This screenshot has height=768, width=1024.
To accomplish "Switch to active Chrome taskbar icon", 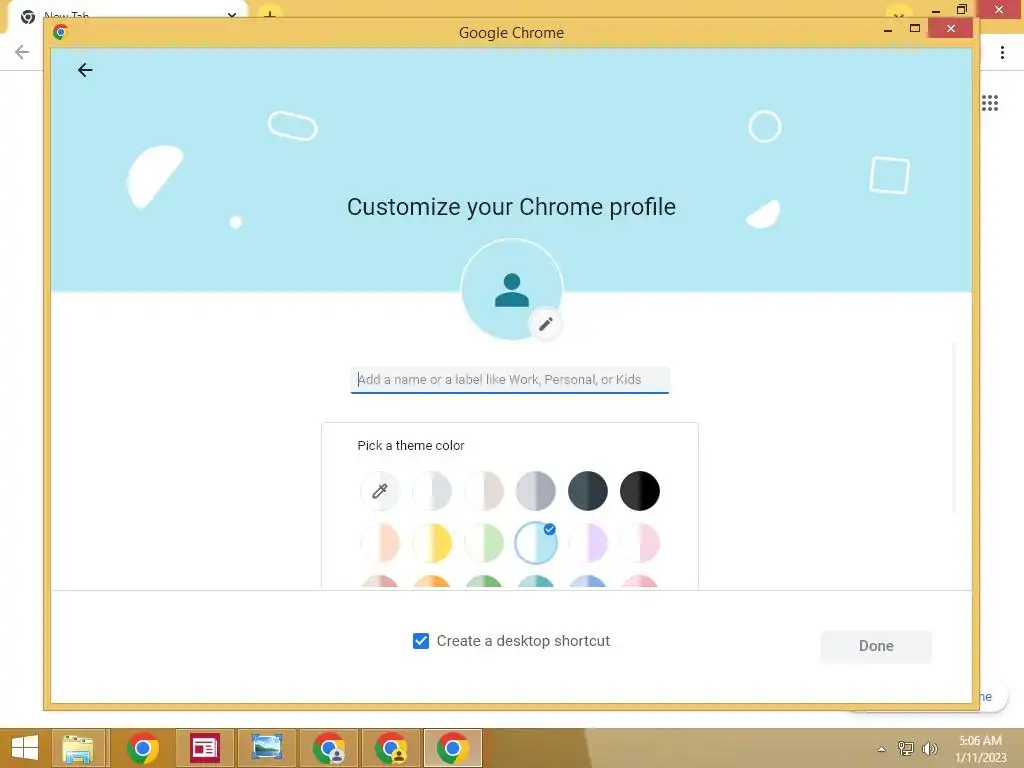I will pyautogui.click(x=453, y=748).
